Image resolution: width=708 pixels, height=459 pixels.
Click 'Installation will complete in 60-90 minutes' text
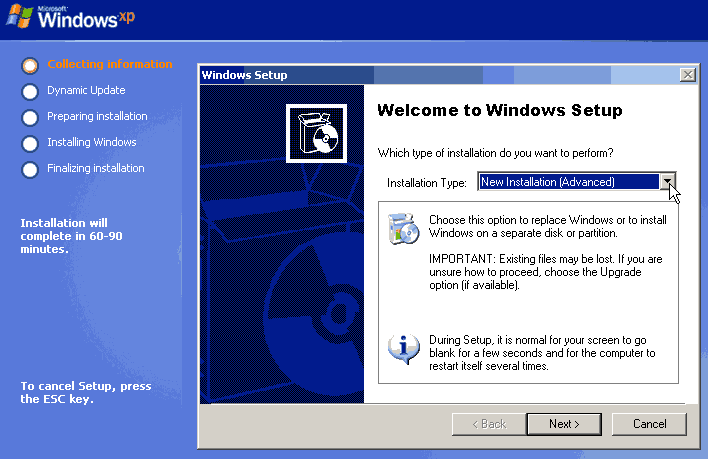[x=71, y=236]
